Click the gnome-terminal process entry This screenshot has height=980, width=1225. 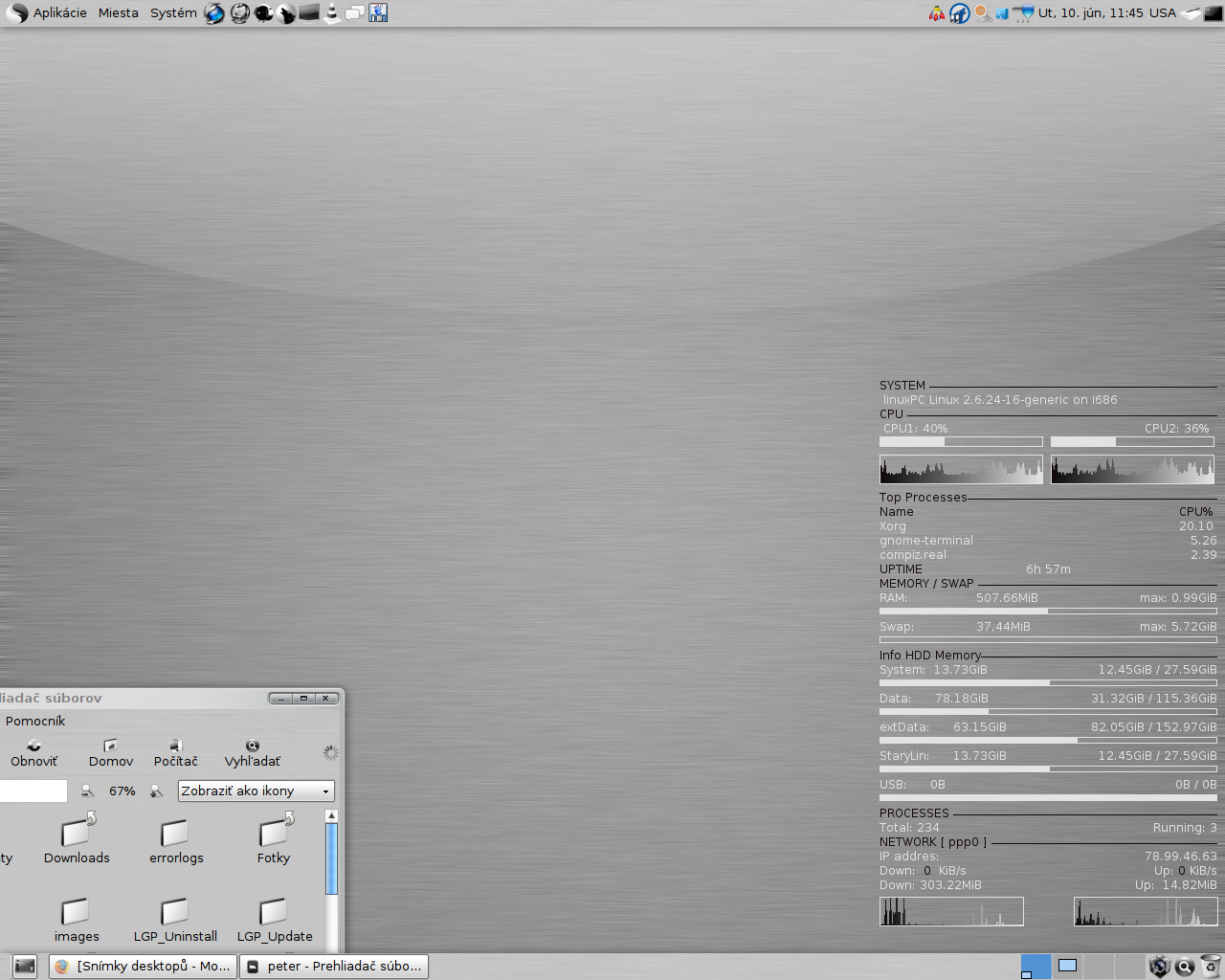[926, 541]
